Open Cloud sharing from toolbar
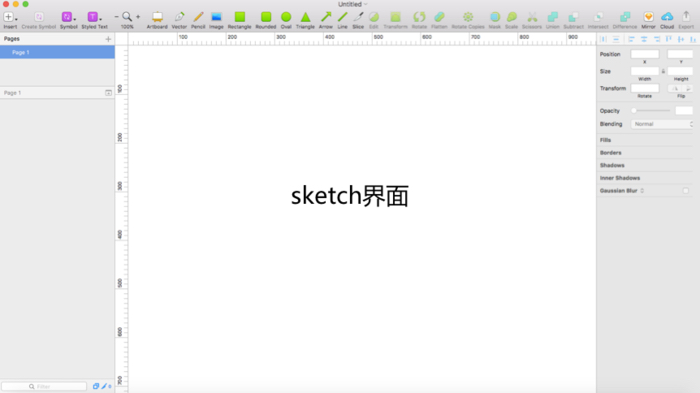Viewport: 700px width, 393px height. pos(667,17)
